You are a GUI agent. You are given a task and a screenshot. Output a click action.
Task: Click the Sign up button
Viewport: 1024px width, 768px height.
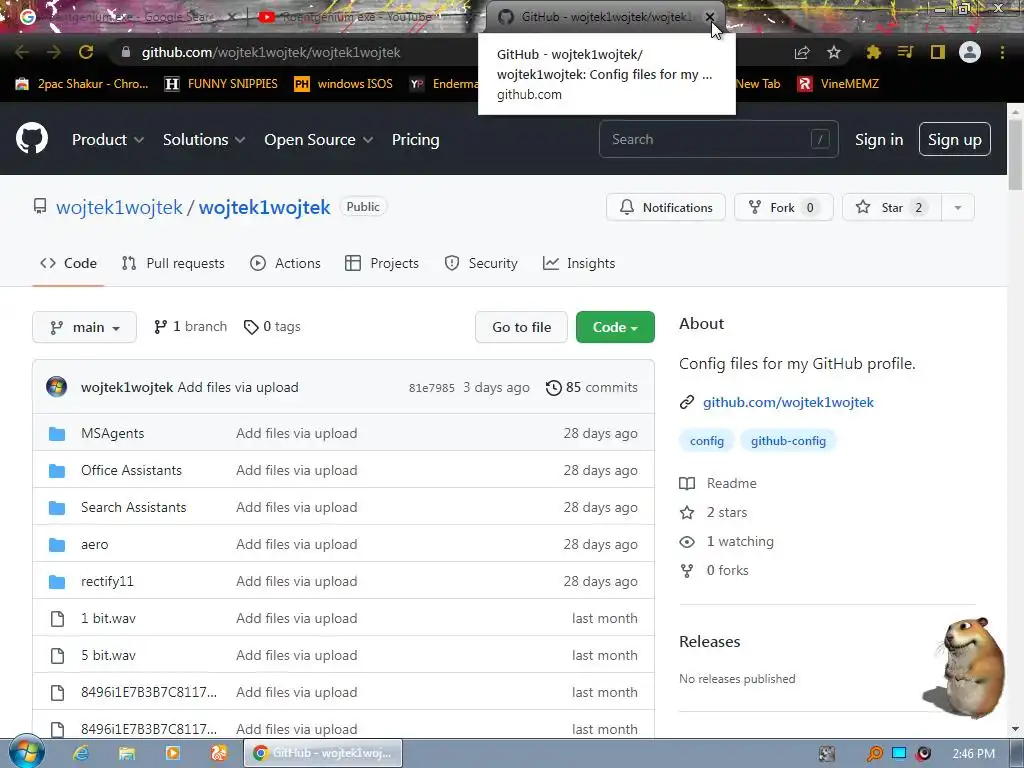tap(955, 139)
